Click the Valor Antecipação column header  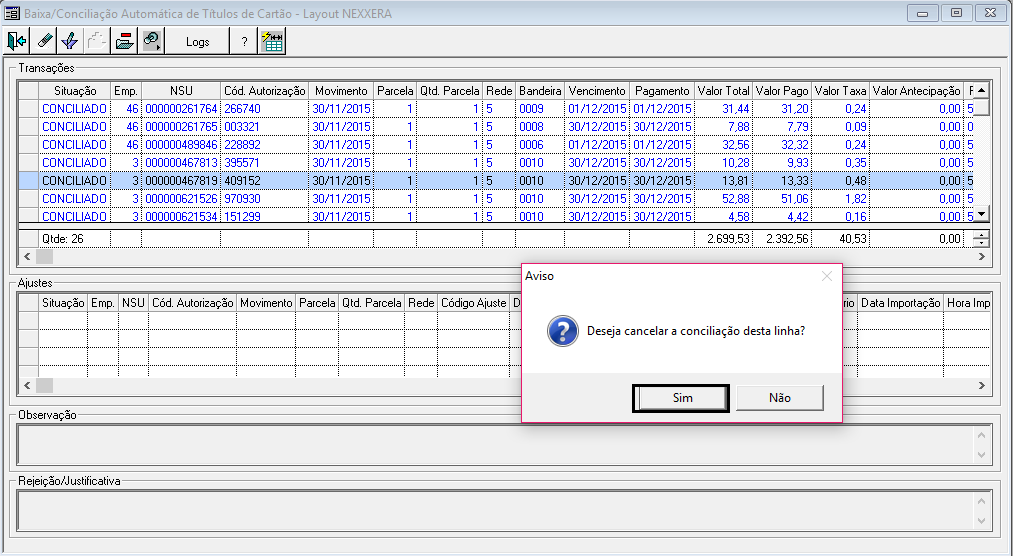pyautogui.click(x=917, y=91)
